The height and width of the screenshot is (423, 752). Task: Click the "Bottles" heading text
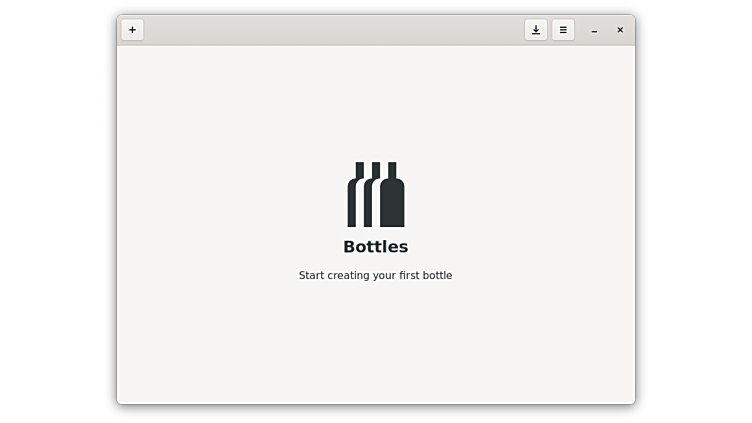click(376, 247)
